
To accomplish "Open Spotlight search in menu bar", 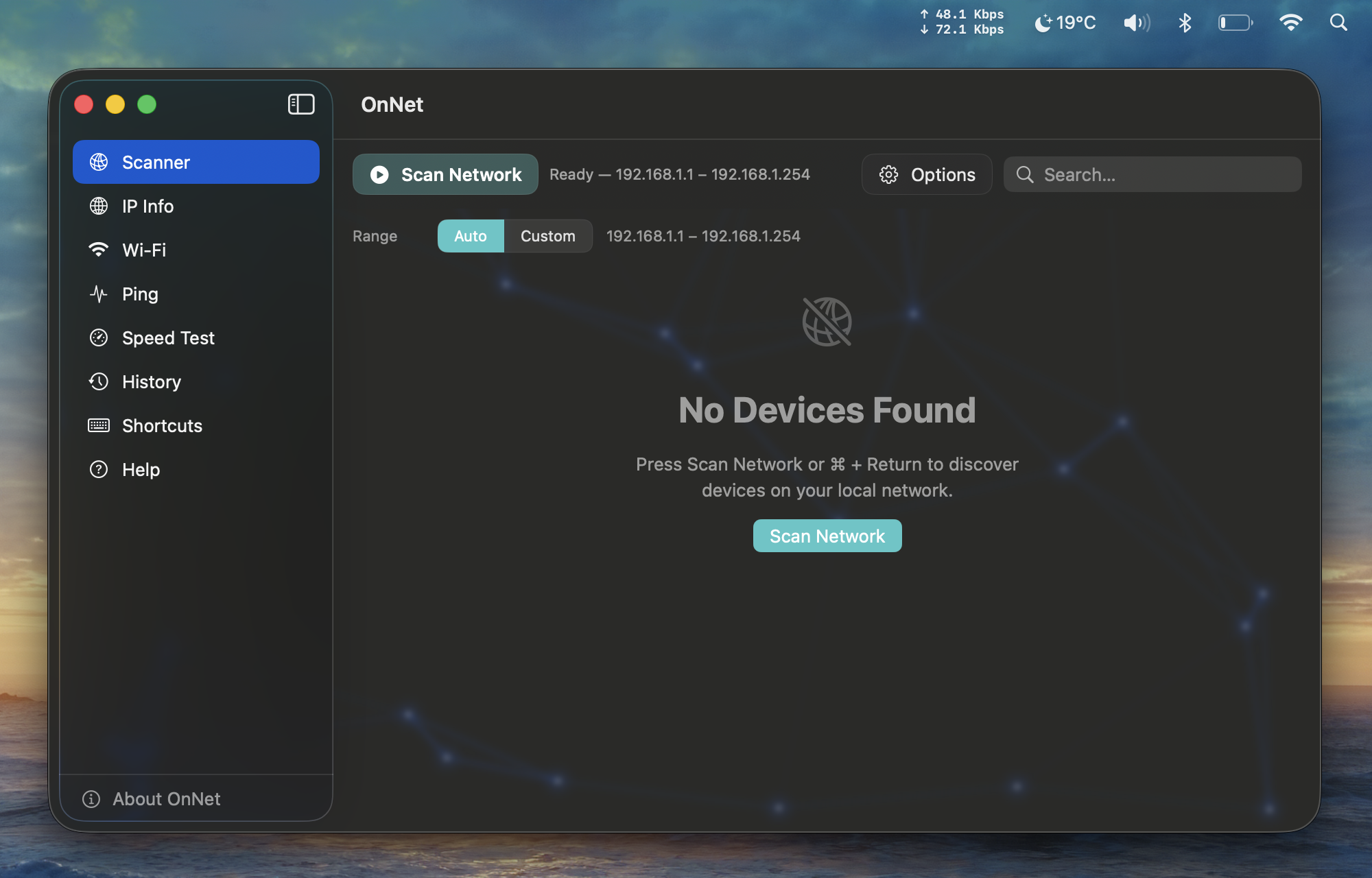I will (1338, 23).
